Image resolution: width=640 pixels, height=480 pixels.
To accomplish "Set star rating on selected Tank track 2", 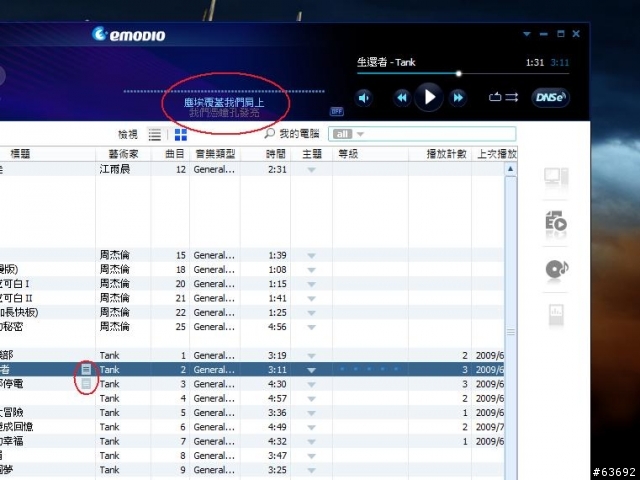I will pos(369,369).
